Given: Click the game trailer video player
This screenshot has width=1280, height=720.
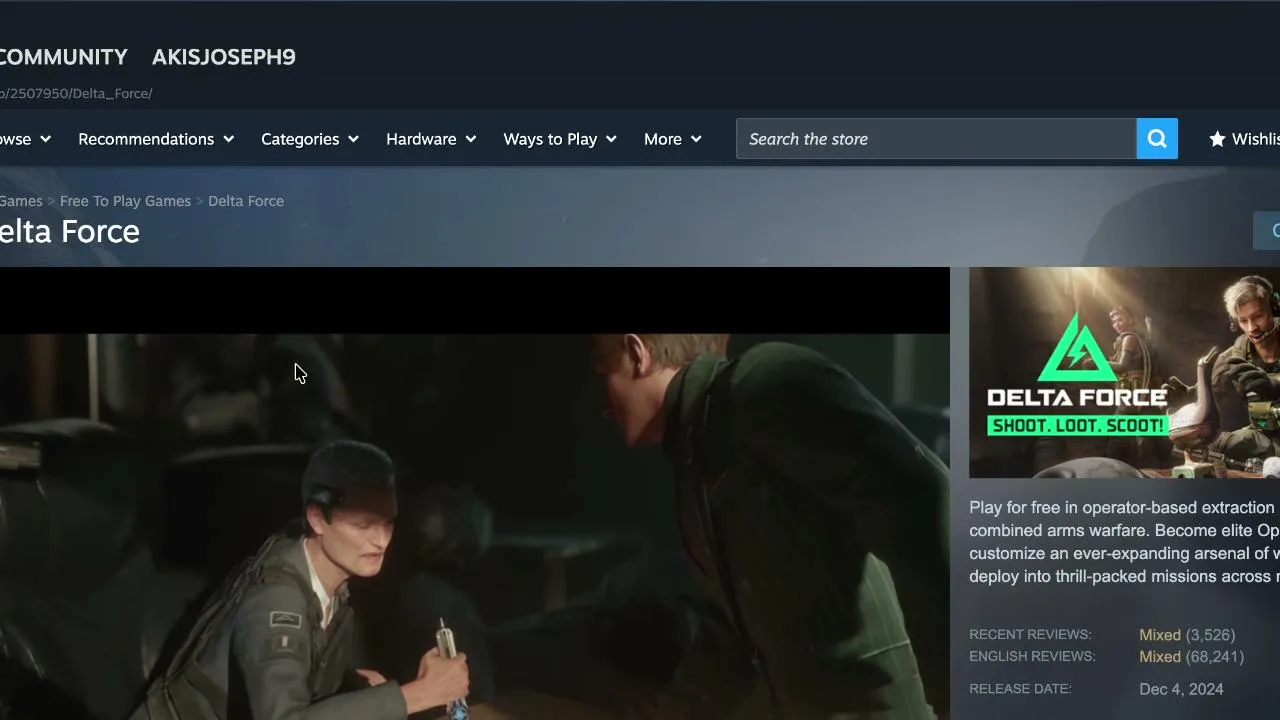Looking at the screenshot, I should pos(475,493).
